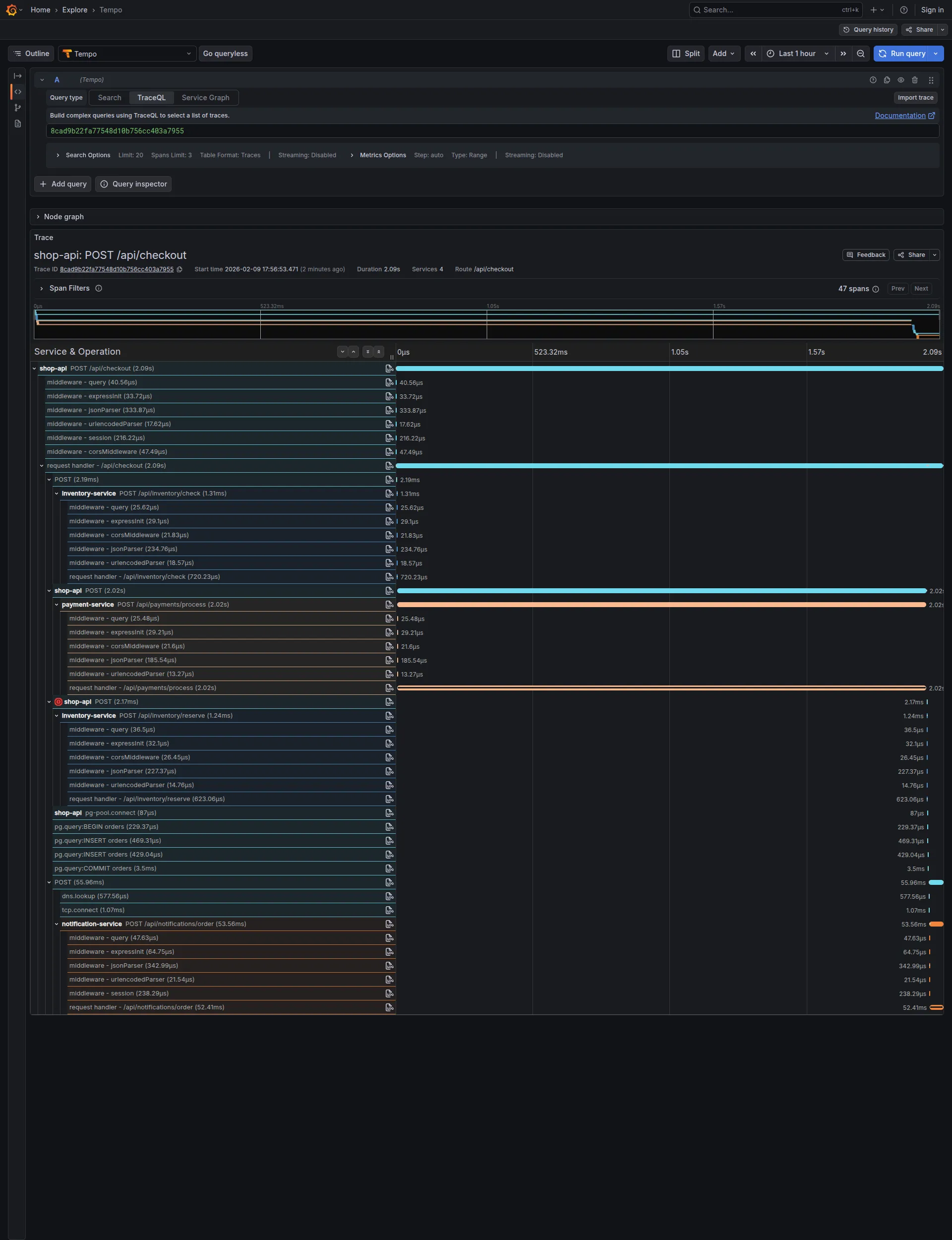952x1240 pixels.
Task: Click the TraceQL query input field
Action: 492,131
